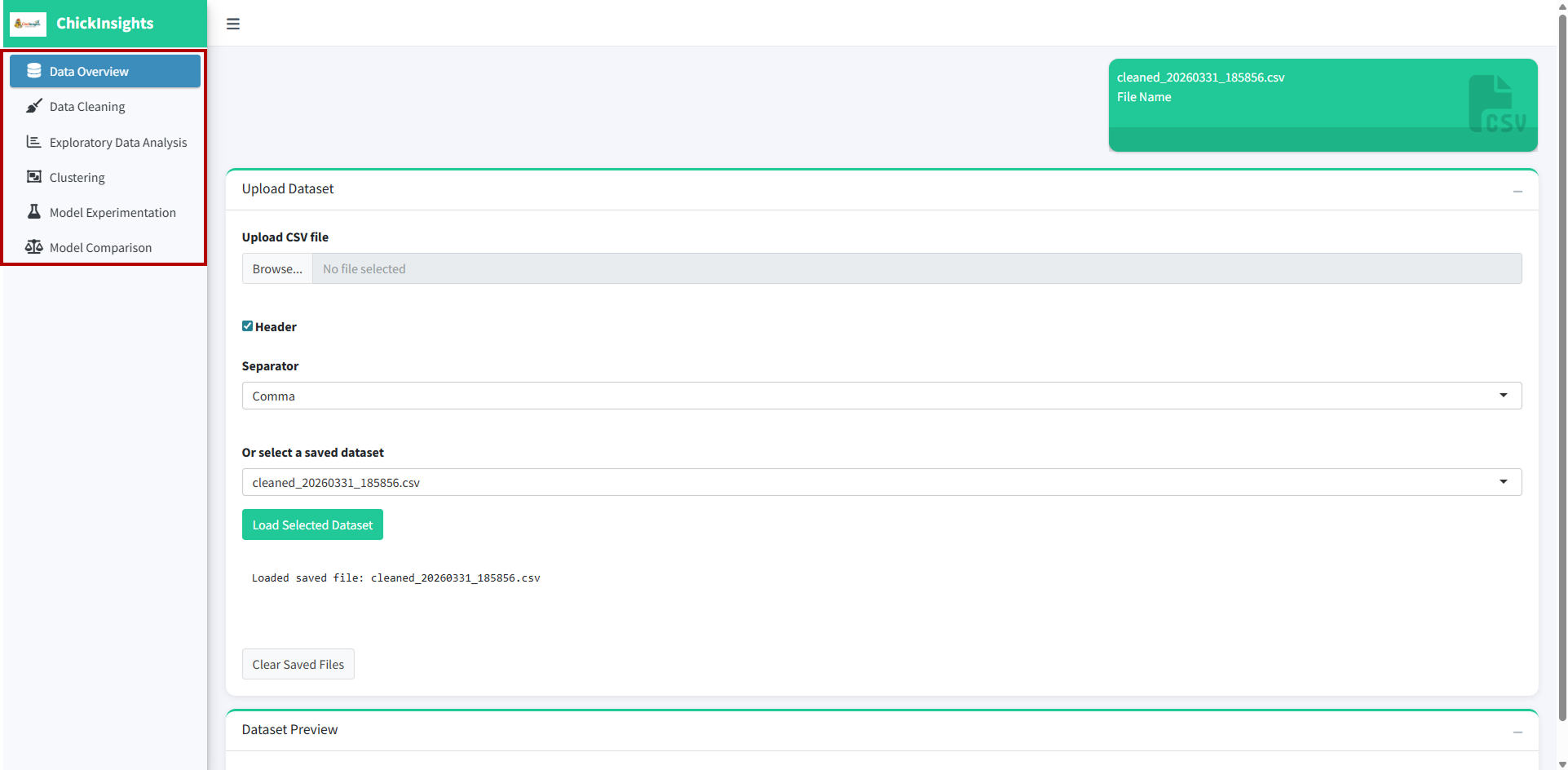This screenshot has width=1568, height=770.
Task: Go to the Data Cleaning section
Action: (x=105, y=106)
